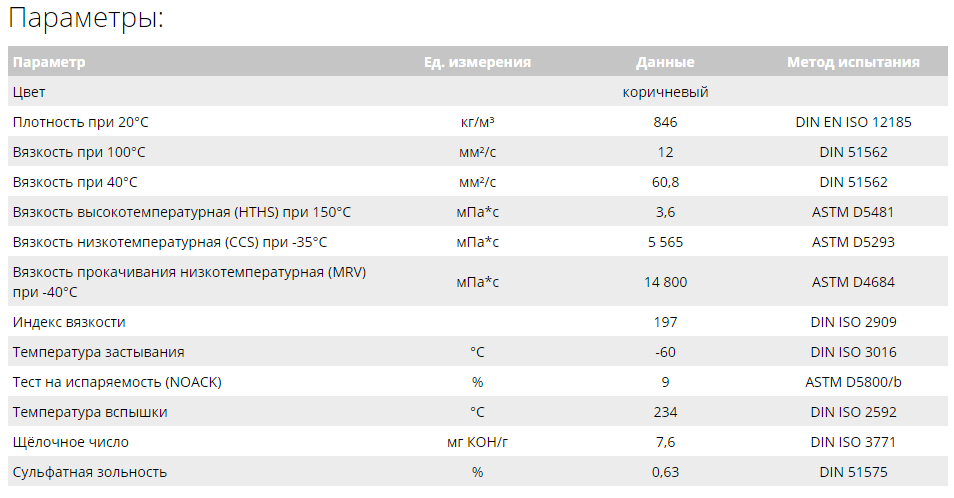Click the "Параметр" column header
The image size is (954, 498).
coord(49,62)
